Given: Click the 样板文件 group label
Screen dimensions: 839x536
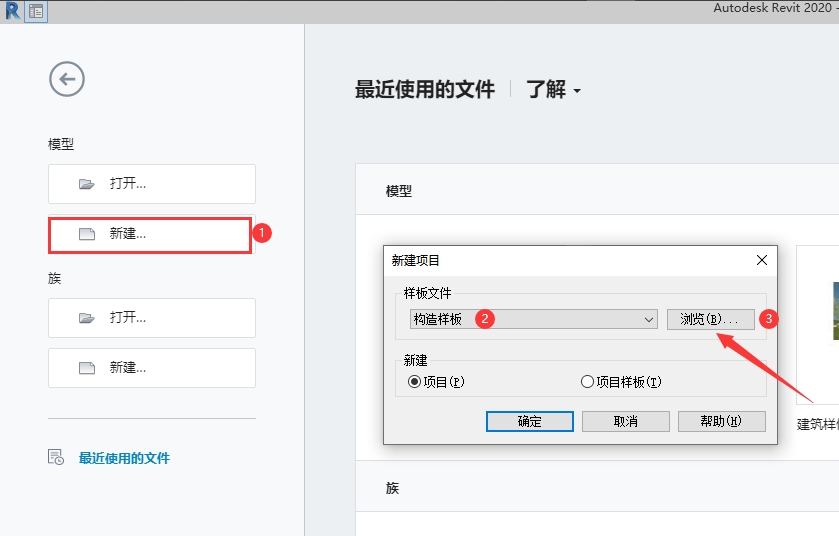Looking at the screenshot, I should tap(427, 293).
